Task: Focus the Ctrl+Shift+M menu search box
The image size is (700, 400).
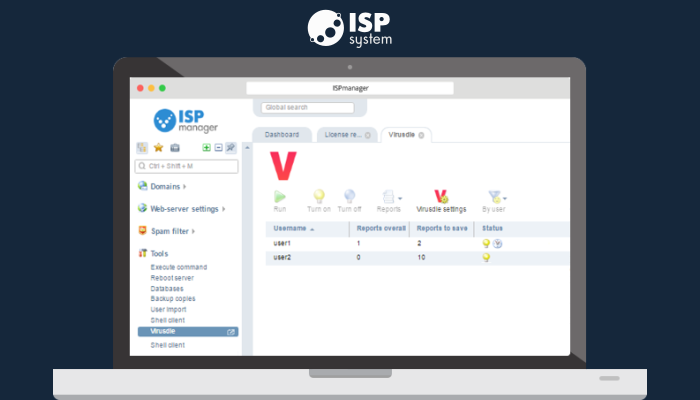Action: pos(186,166)
